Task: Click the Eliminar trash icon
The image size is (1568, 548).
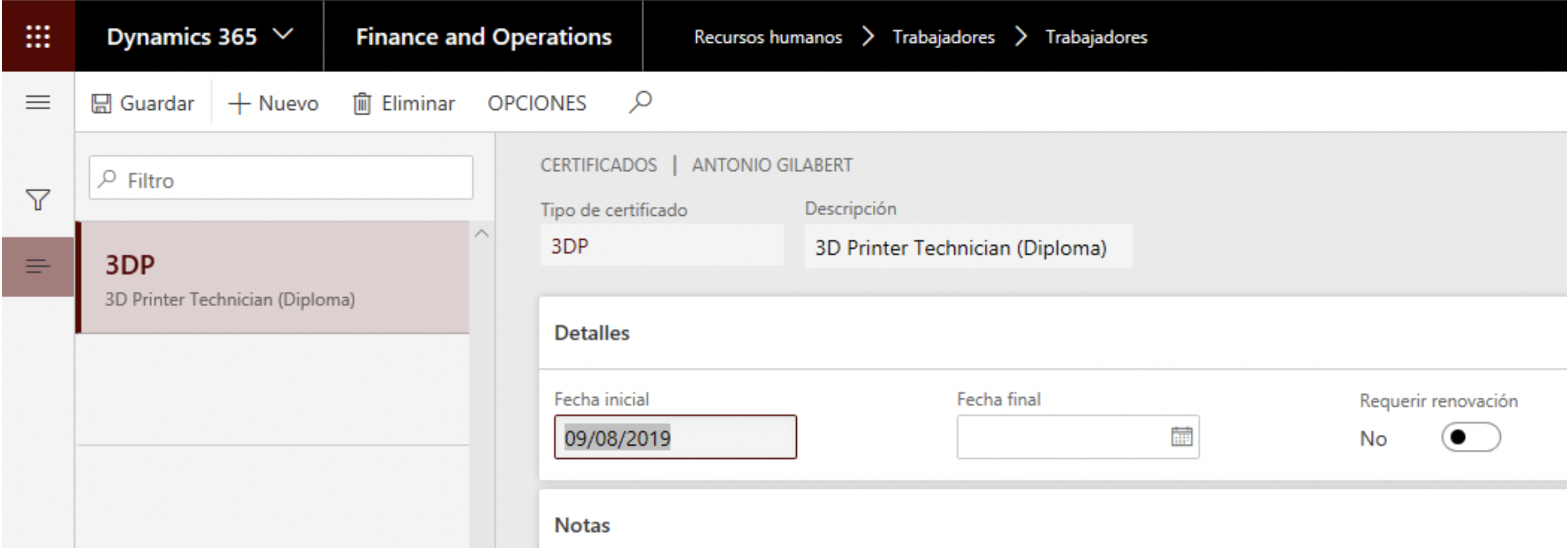Action: pos(362,103)
